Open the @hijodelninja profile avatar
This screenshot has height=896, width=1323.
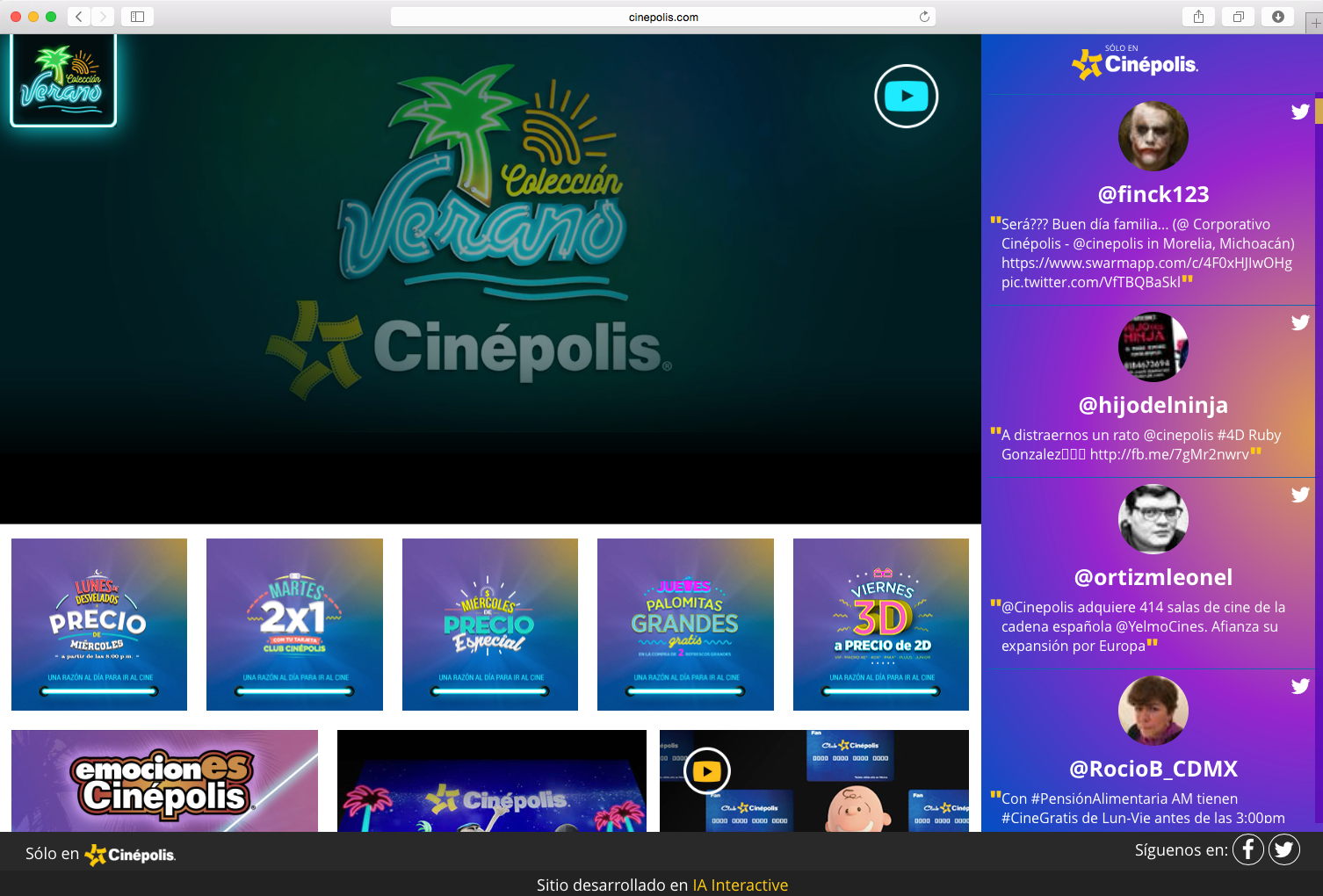pyautogui.click(x=1153, y=347)
